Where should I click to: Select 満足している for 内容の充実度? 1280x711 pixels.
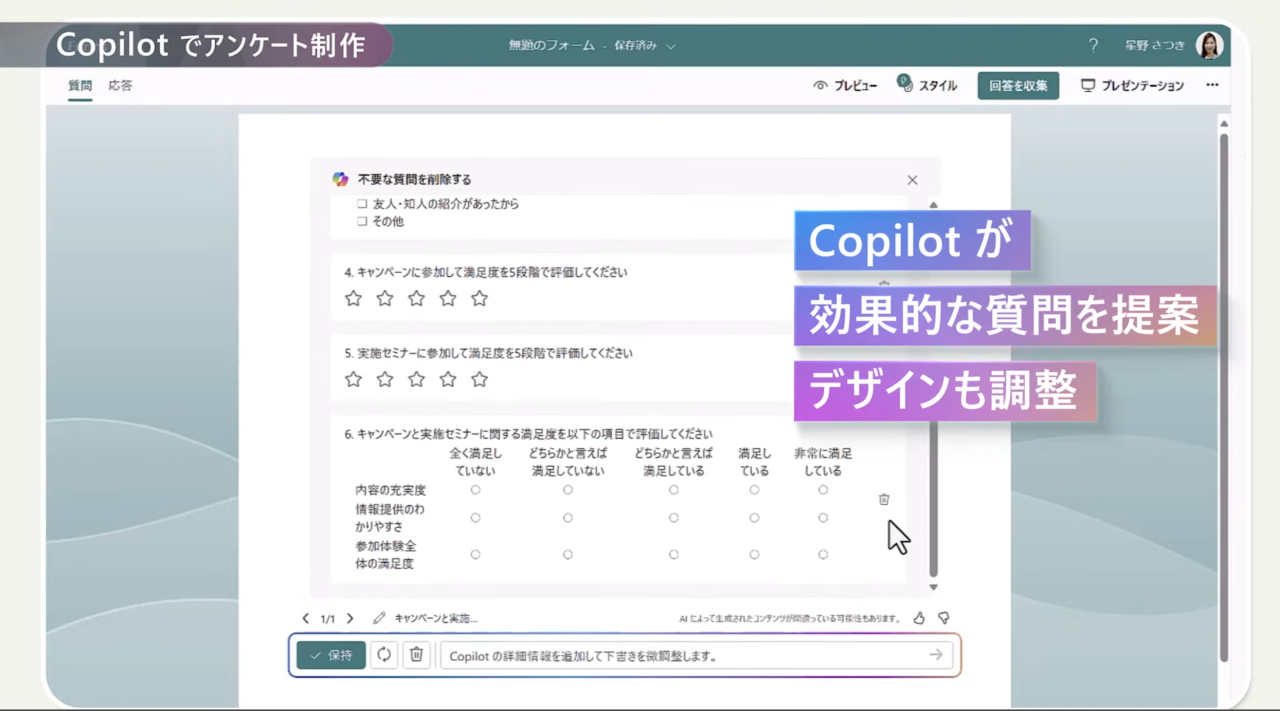pyautogui.click(x=754, y=490)
